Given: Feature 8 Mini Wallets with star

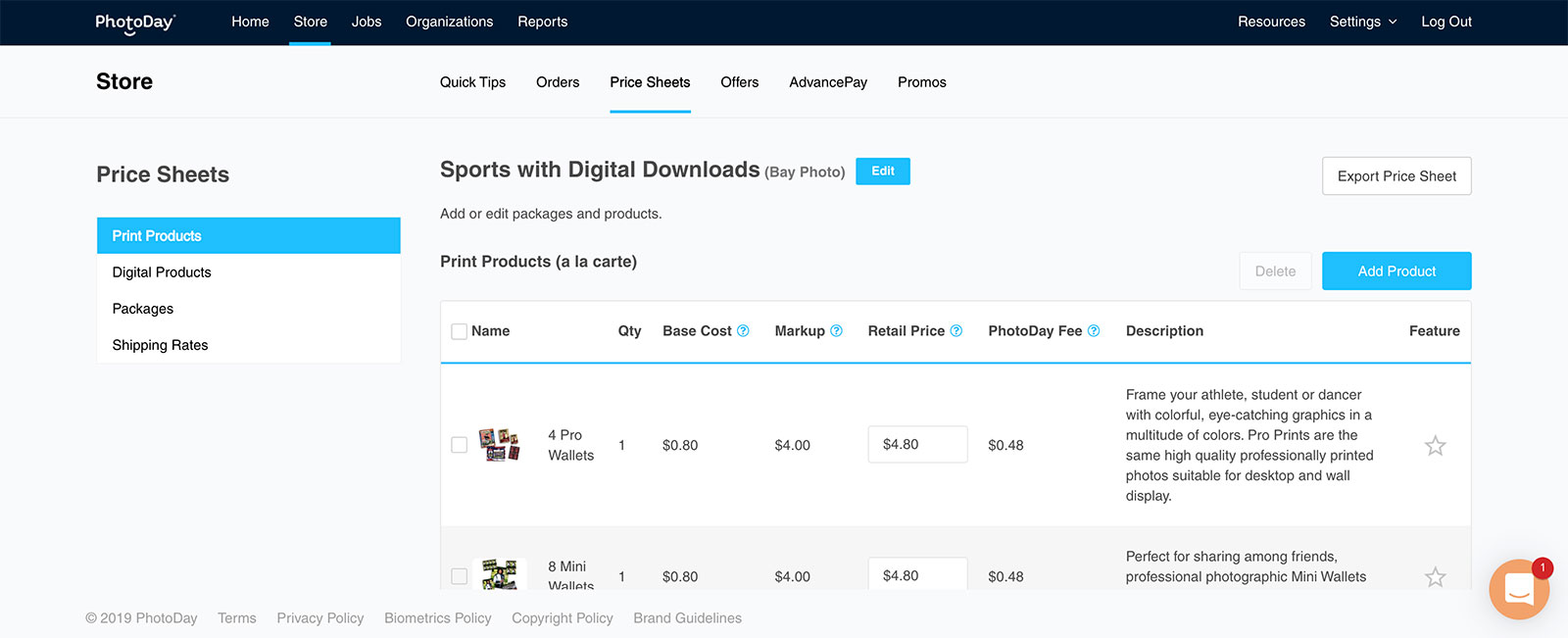Looking at the screenshot, I should pyautogui.click(x=1435, y=576).
